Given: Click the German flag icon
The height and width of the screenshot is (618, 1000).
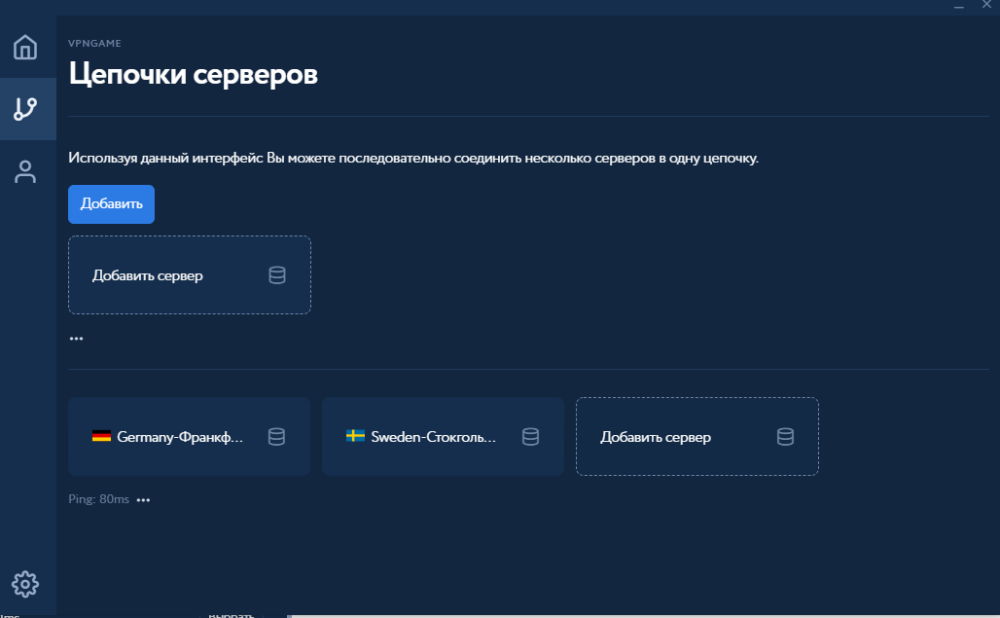Looking at the screenshot, I should point(101,436).
